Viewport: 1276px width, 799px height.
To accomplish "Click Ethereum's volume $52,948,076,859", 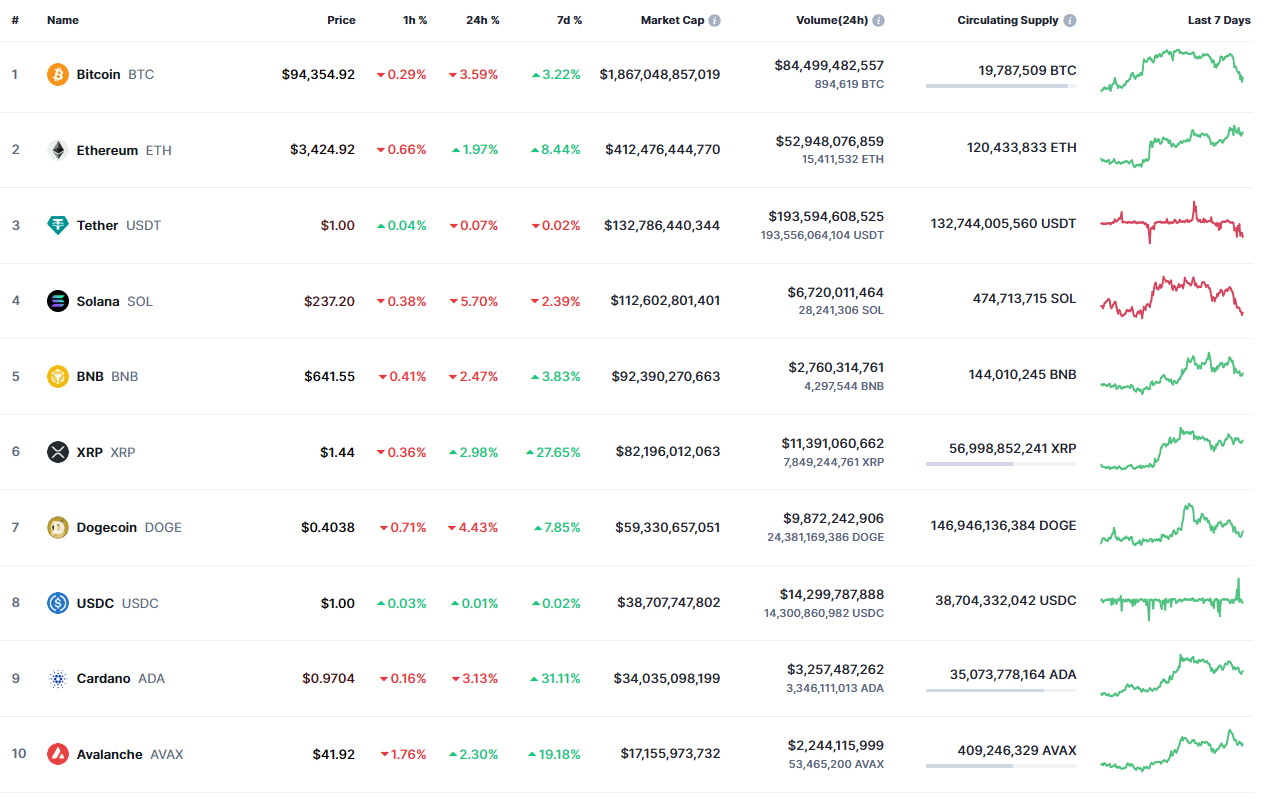I will [830, 141].
